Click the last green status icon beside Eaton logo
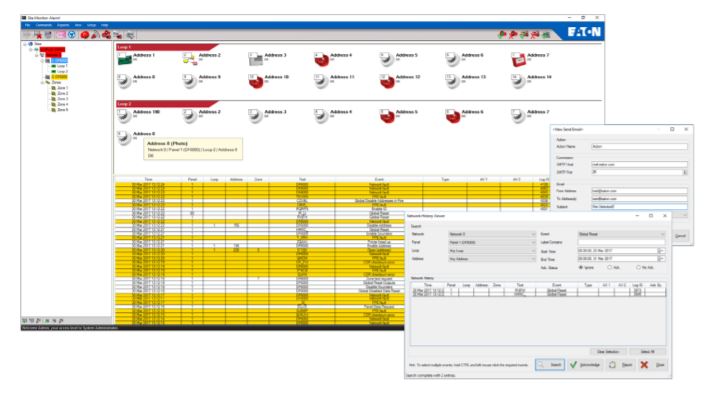713x397 pixels. 546,34
